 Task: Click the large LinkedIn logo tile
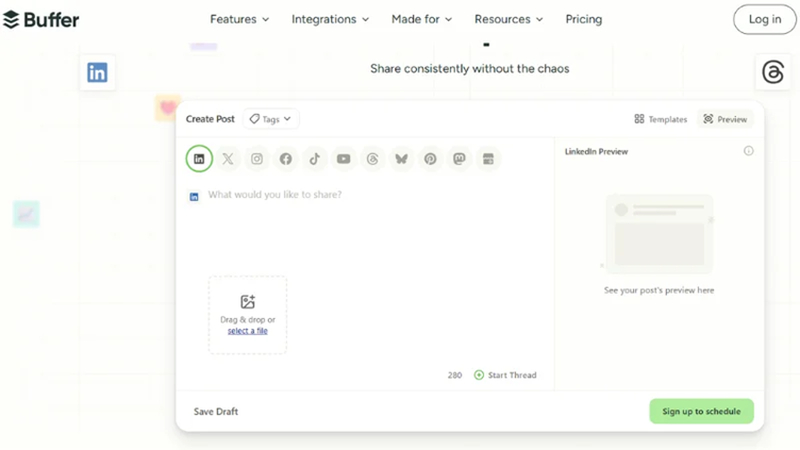tap(97, 72)
